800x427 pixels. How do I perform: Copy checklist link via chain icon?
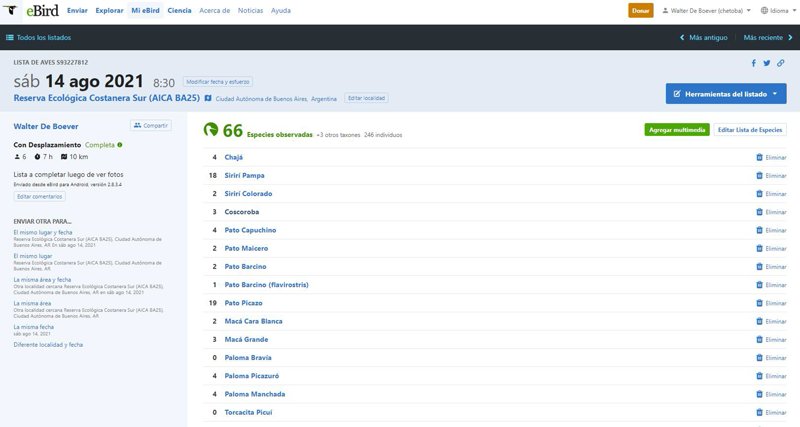(781, 63)
